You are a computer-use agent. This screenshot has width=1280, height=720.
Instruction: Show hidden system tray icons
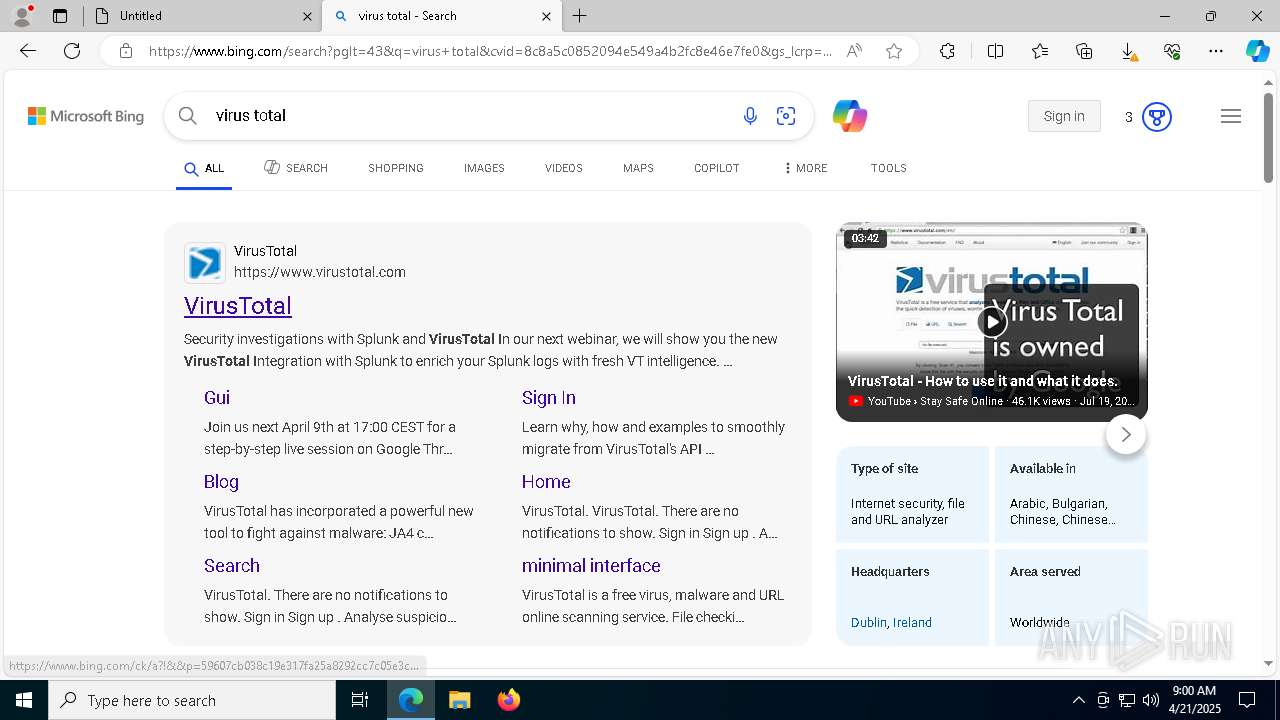(1078, 700)
